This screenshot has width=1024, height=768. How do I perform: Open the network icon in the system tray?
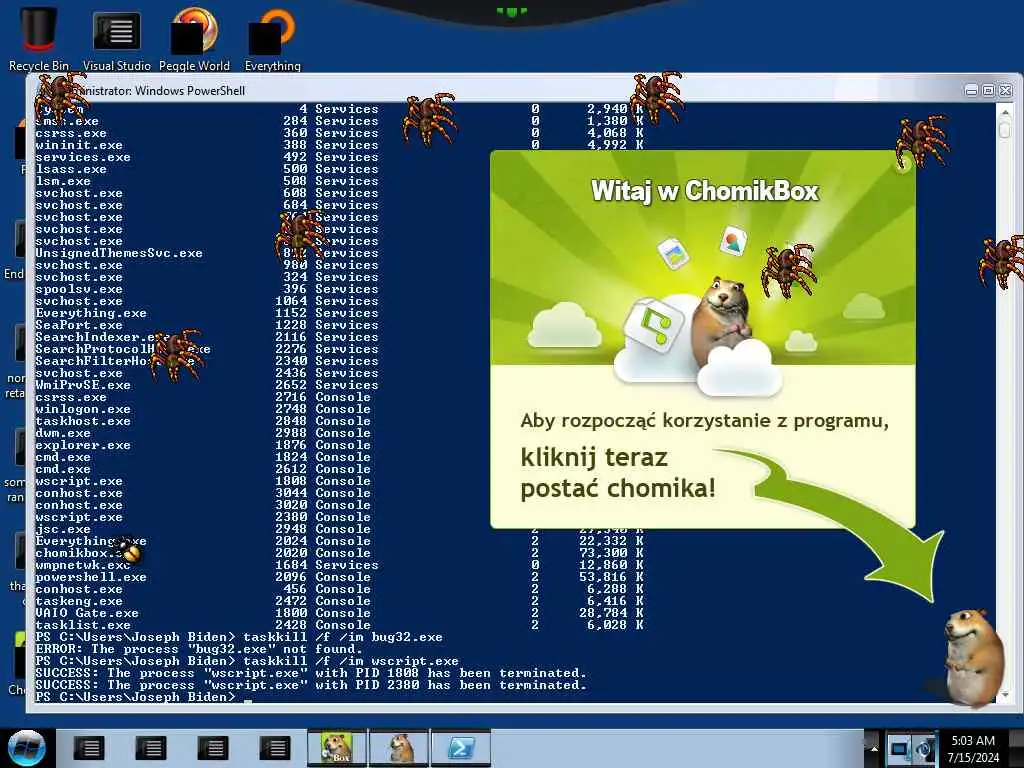pos(899,748)
